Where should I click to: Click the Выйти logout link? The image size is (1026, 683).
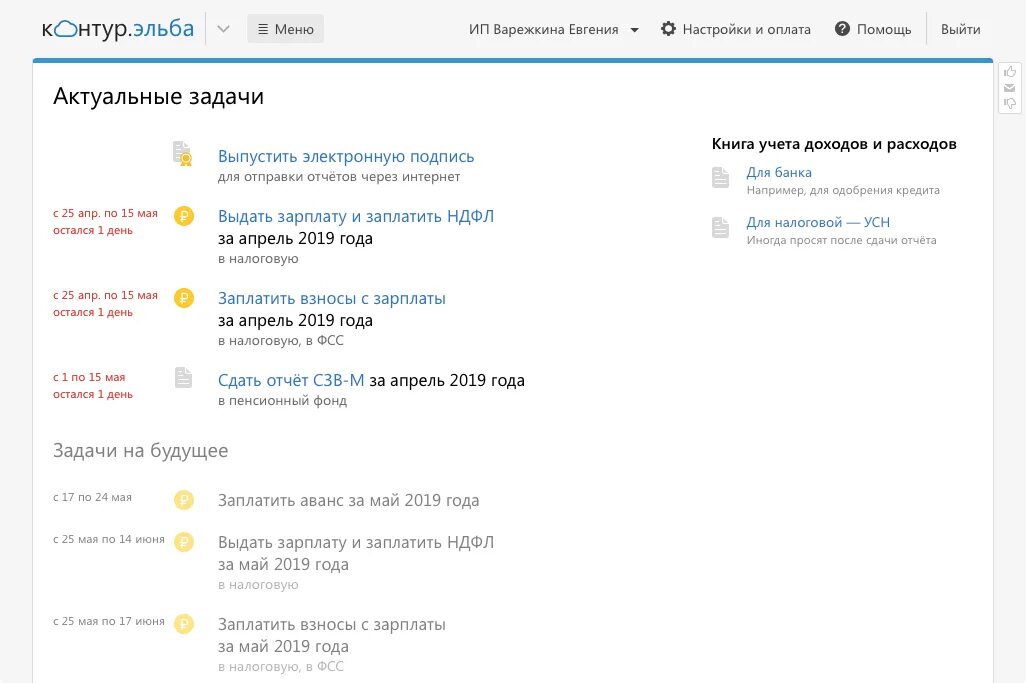point(960,29)
